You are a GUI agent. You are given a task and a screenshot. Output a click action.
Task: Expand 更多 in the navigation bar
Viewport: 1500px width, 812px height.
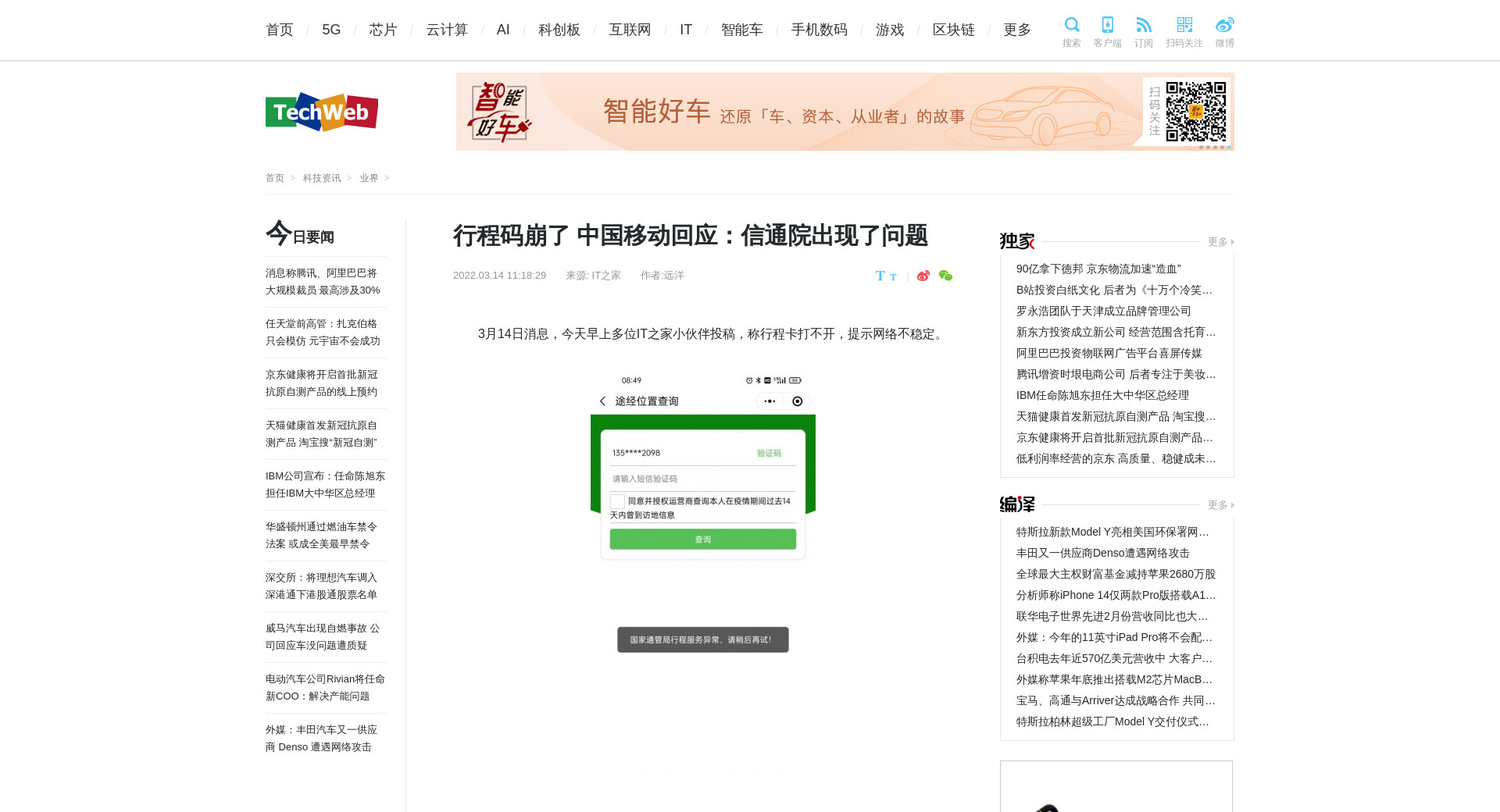point(1016,30)
